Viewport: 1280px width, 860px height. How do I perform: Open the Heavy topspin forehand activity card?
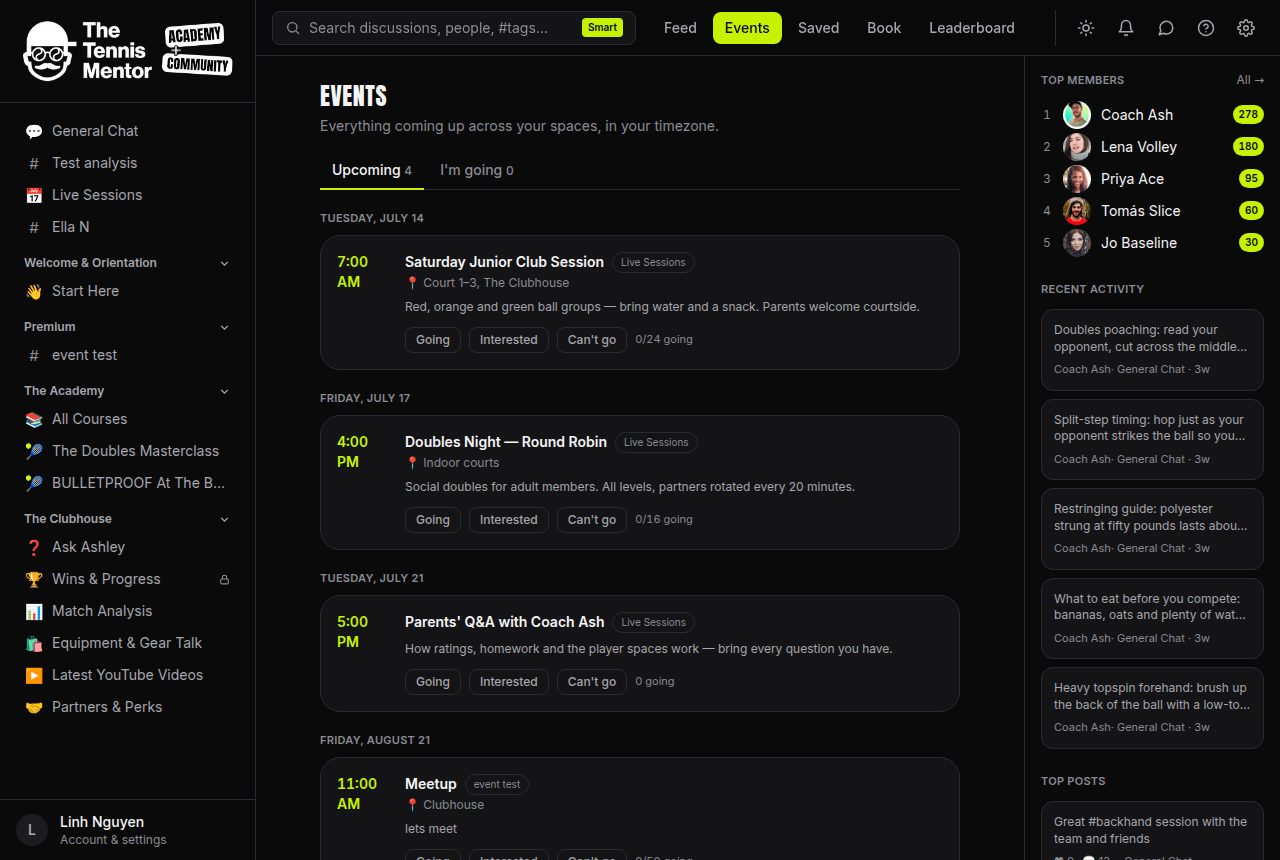pyautogui.click(x=1152, y=707)
